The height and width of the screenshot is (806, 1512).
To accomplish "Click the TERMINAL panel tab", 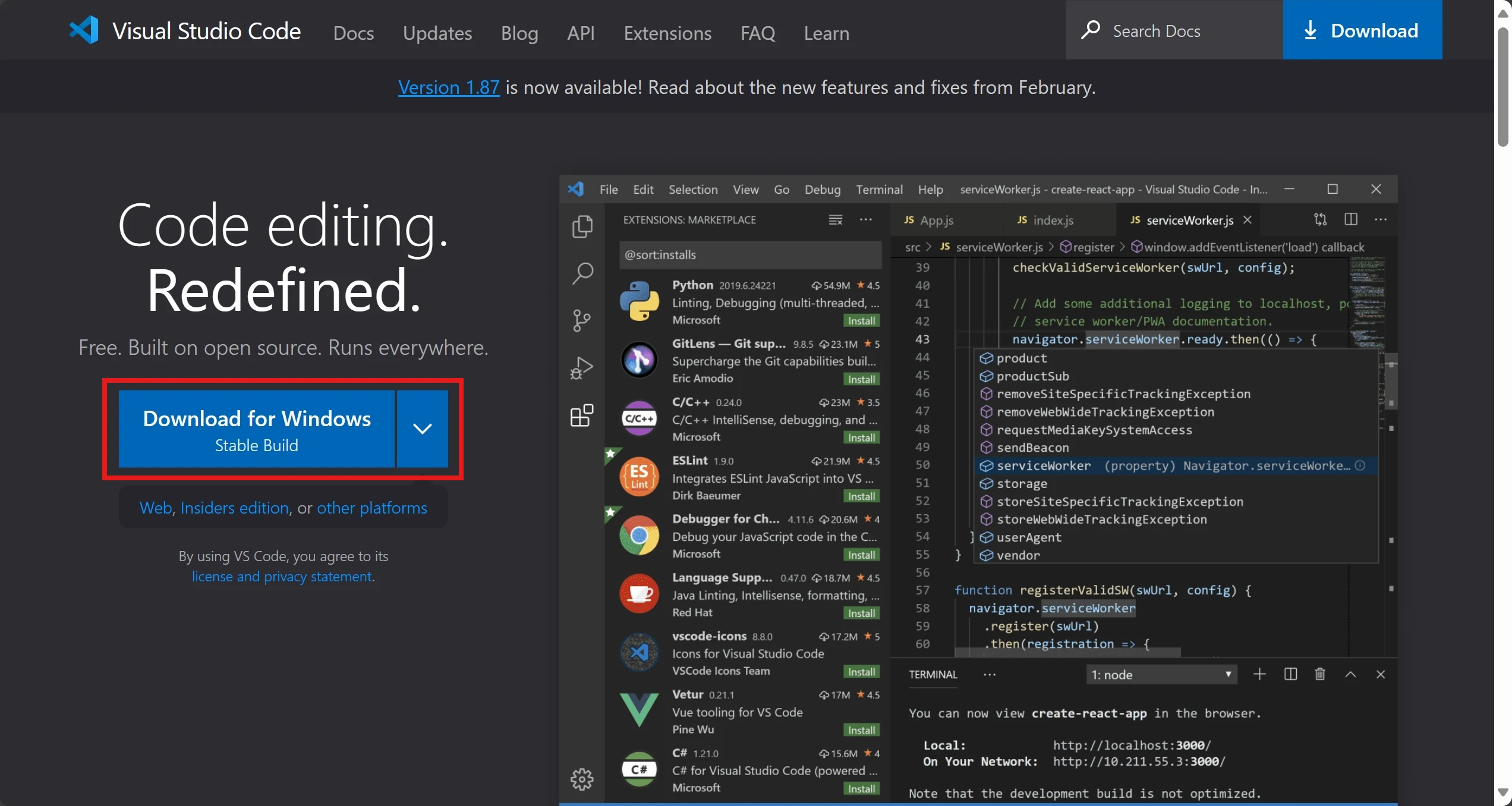I will click(933, 675).
